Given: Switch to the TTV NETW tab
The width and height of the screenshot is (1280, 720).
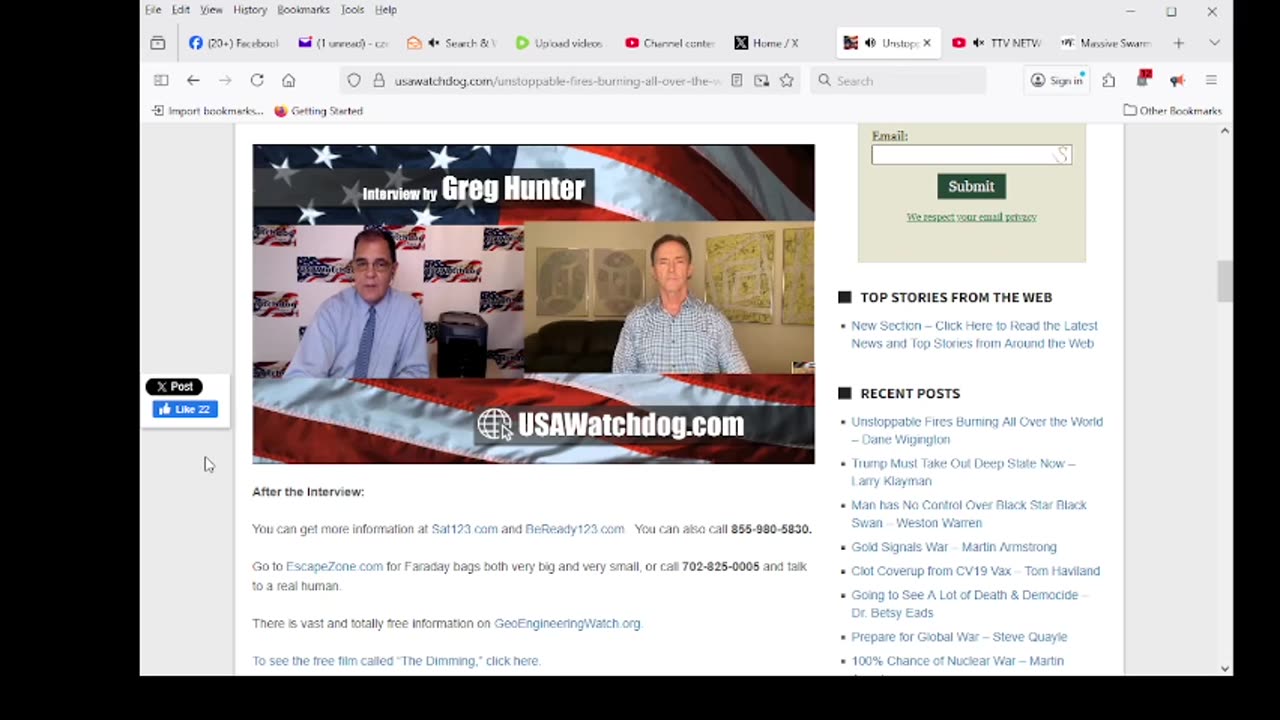Looking at the screenshot, I should [996, 43].
